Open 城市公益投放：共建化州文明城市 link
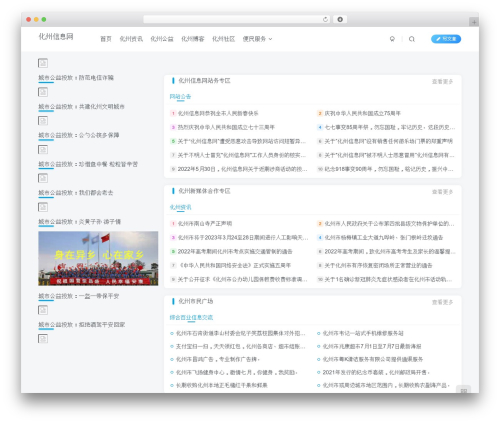 point(81,107)
